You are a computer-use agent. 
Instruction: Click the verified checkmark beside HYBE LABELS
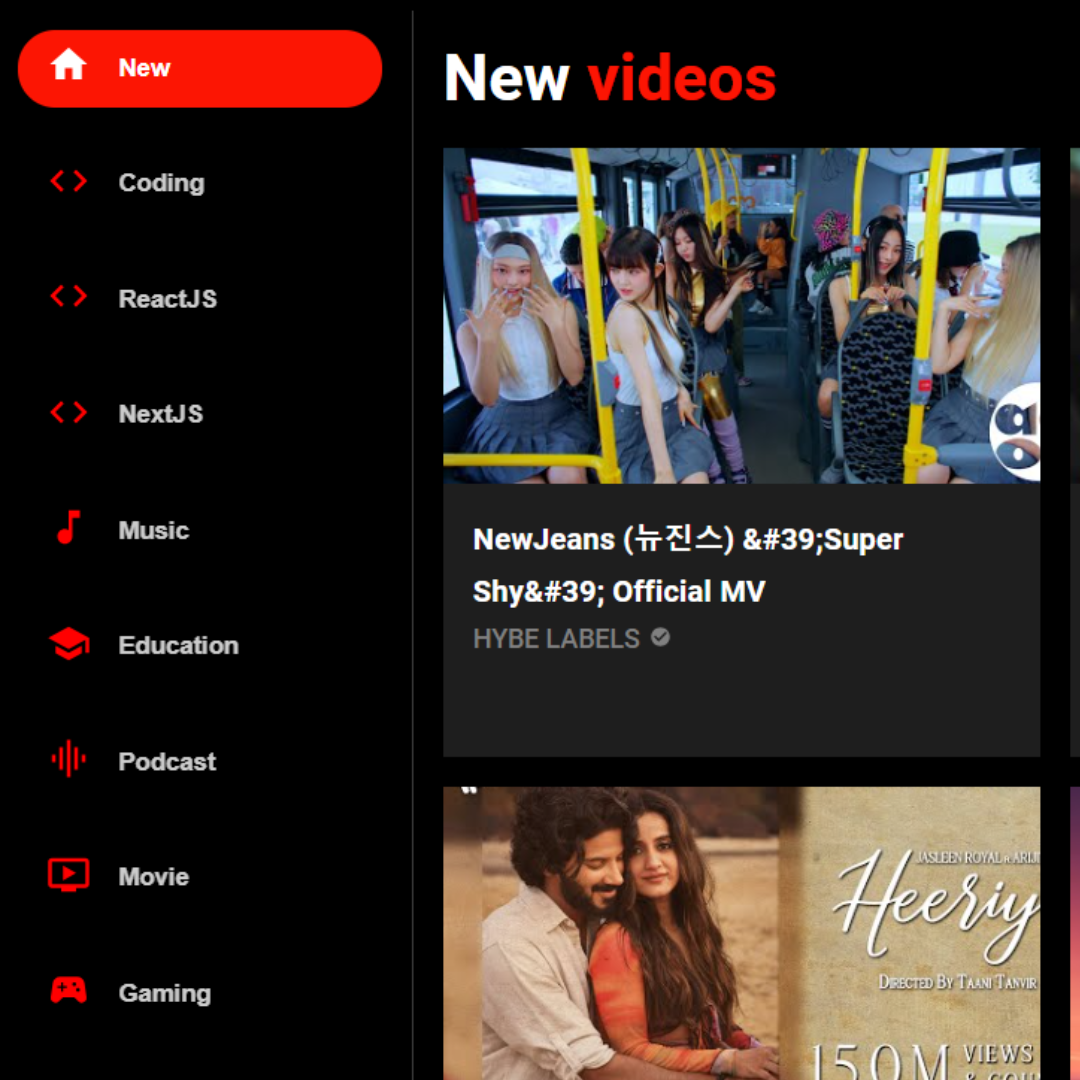coord(660,638)
